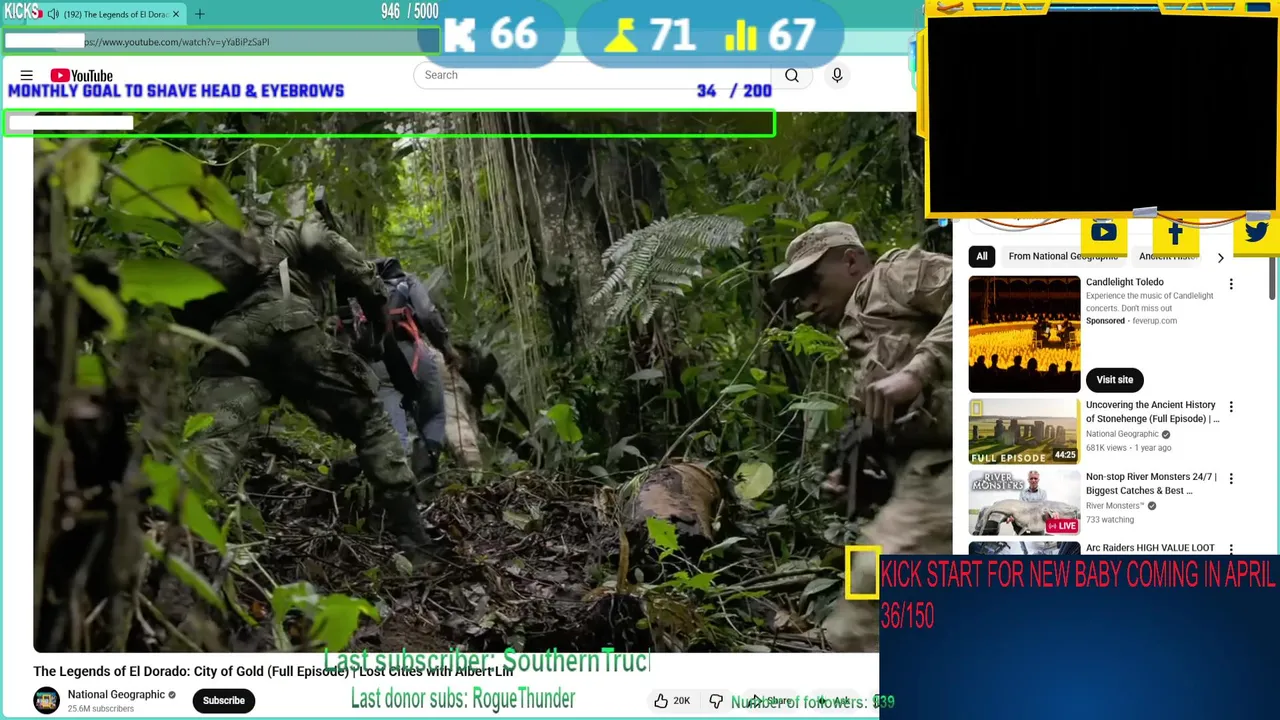This screenshot has height=720, width=1280.
Task: Start voice search with the microphone icon
Action: [837, 75]
